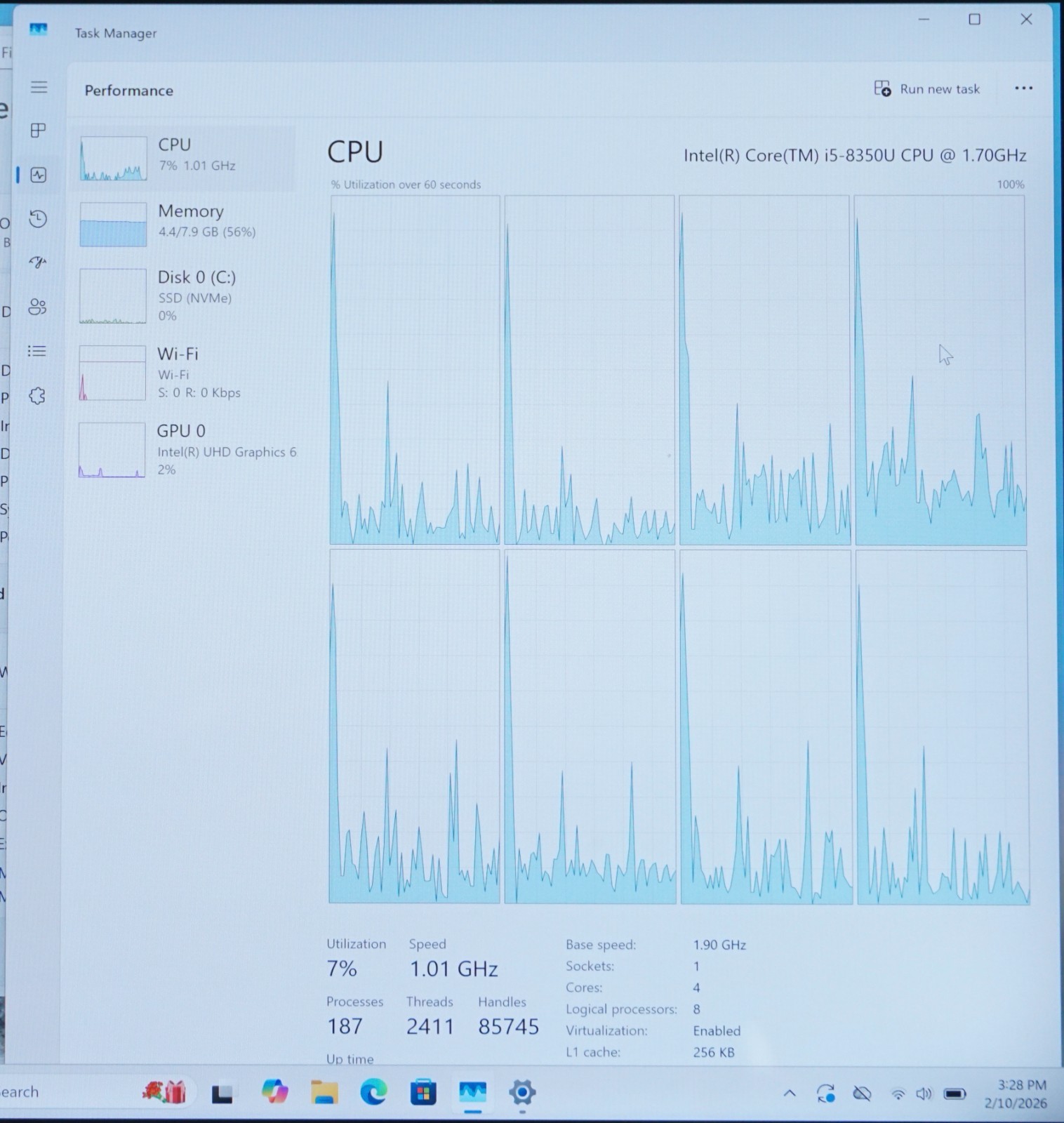The image size is (1064, 1123).
Task: Click the Virtualization 'Enabled' value
Action: (x=717, y=1031)
